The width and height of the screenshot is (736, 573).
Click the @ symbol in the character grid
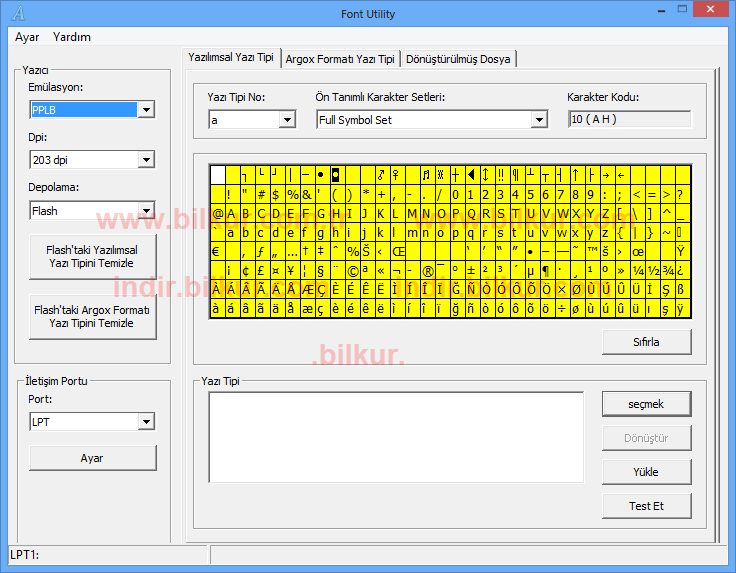pos(218,214)
